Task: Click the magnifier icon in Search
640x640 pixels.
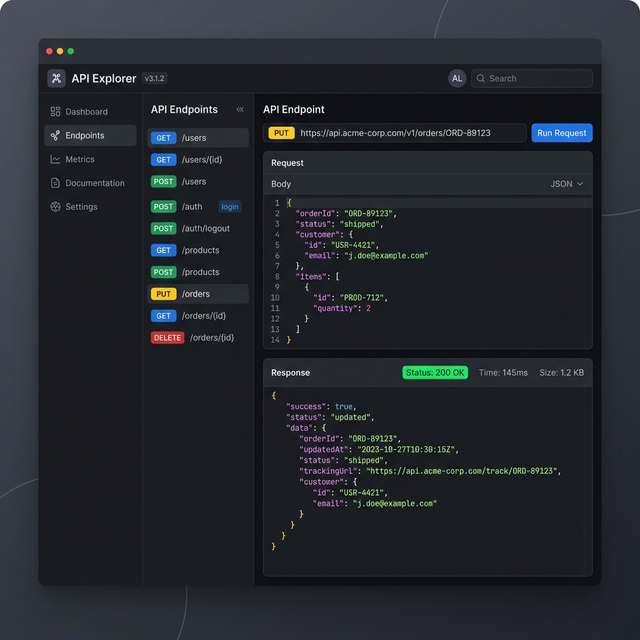Action: click(481, 78)
